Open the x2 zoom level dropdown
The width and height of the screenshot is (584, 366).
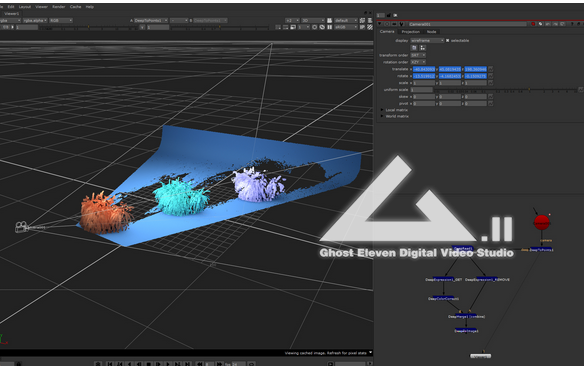point(292,20)
